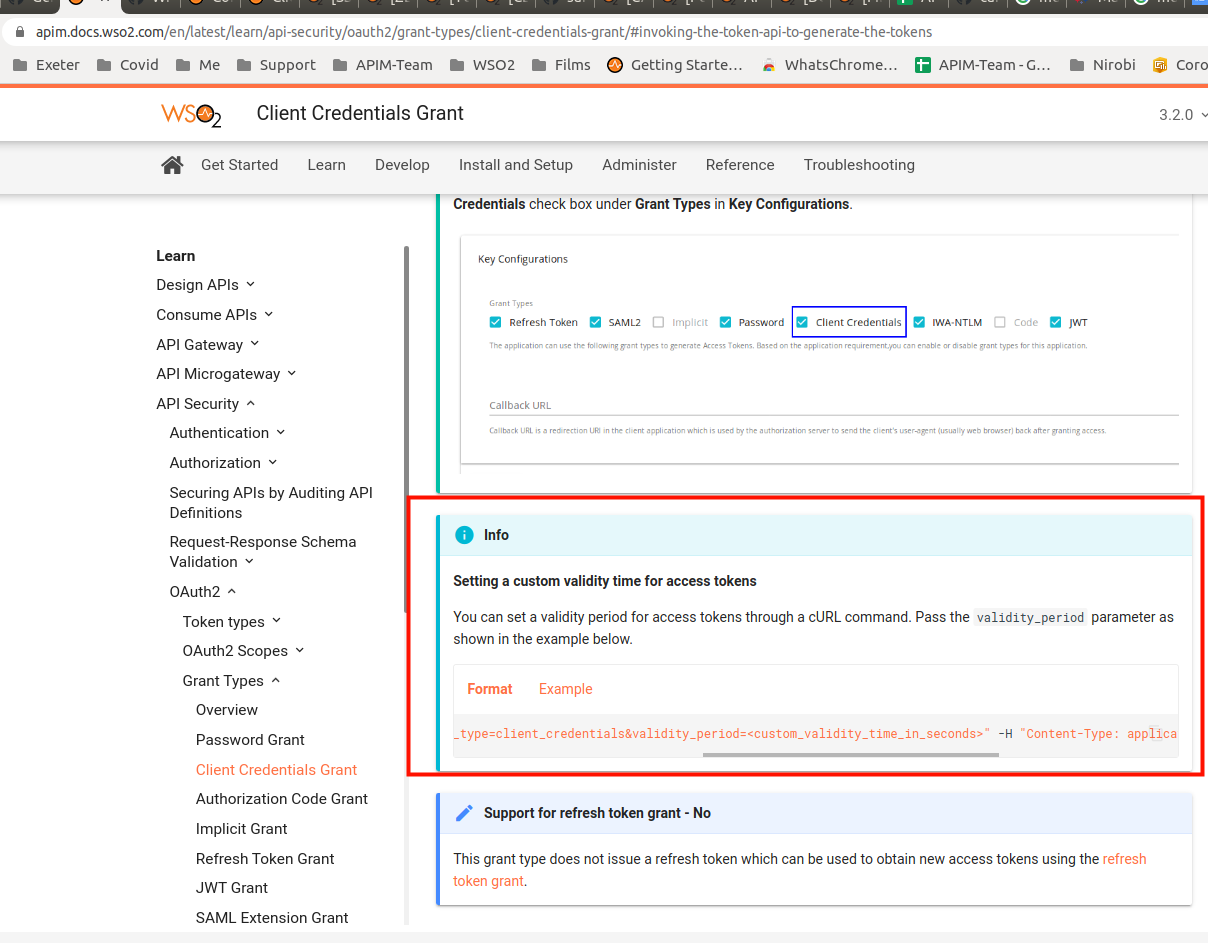Open the Authorization Code Grant page
Viewport: 1208px width, 943px height.
pos(282,798)
